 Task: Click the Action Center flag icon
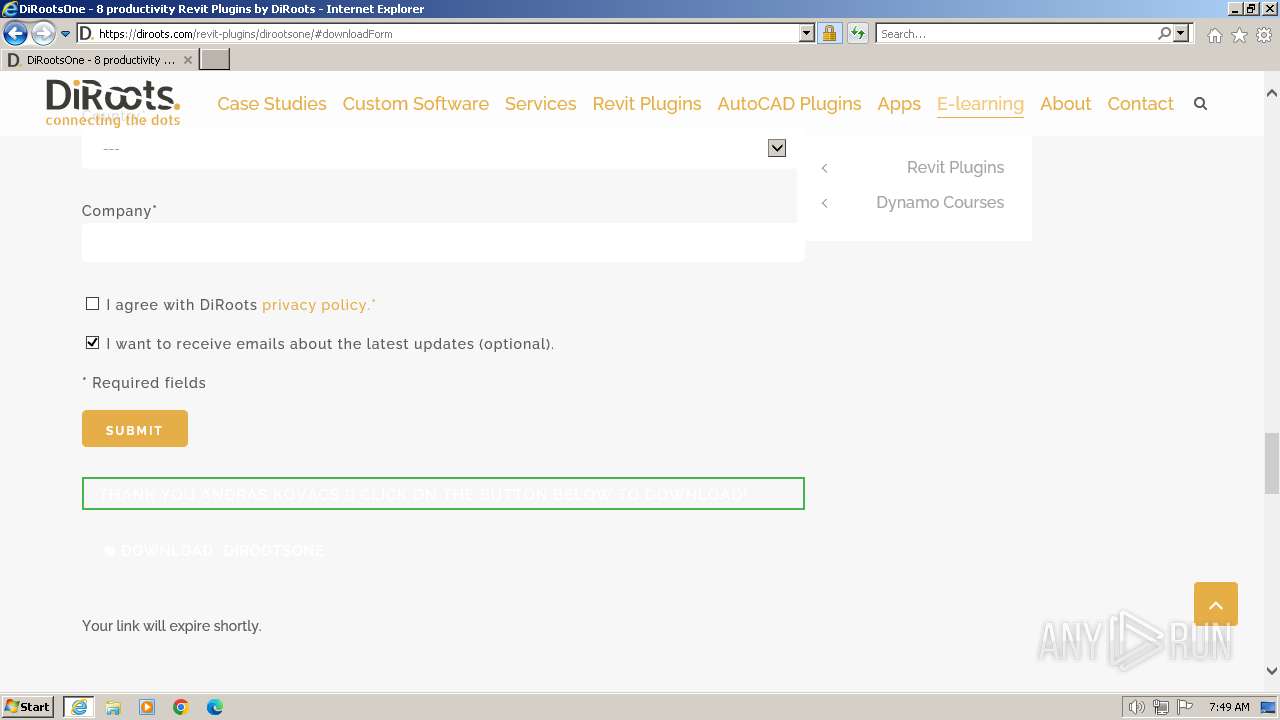[1185, 707]
